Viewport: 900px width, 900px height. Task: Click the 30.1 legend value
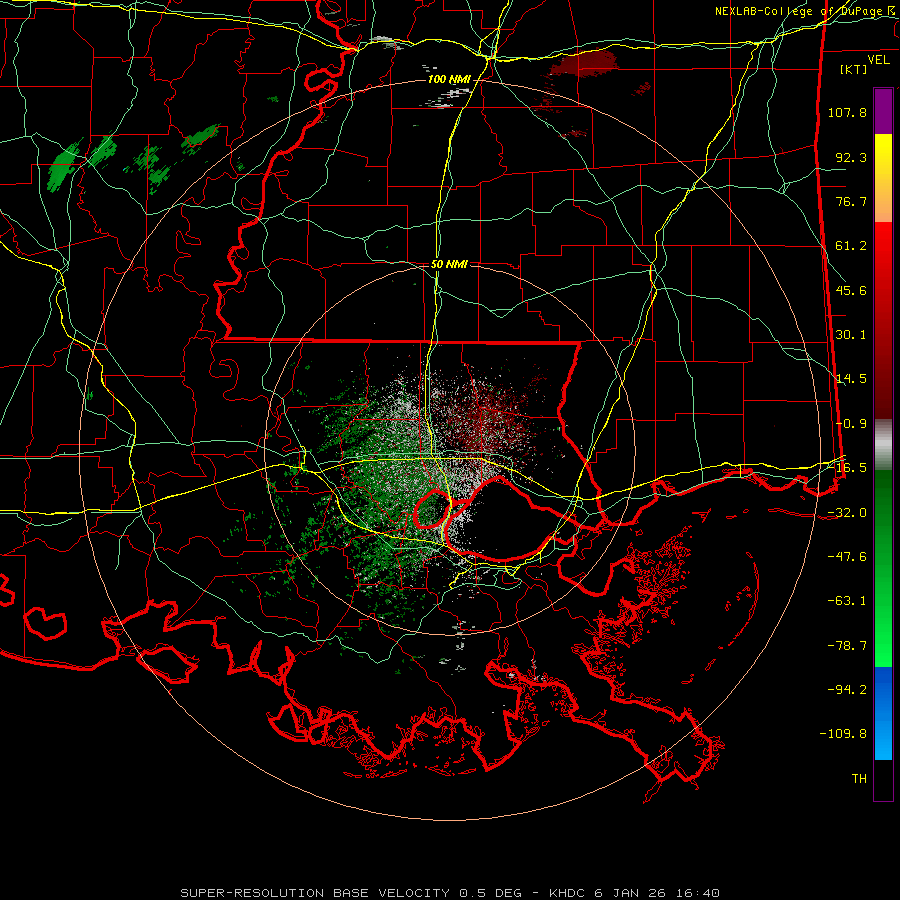(851, 335)
